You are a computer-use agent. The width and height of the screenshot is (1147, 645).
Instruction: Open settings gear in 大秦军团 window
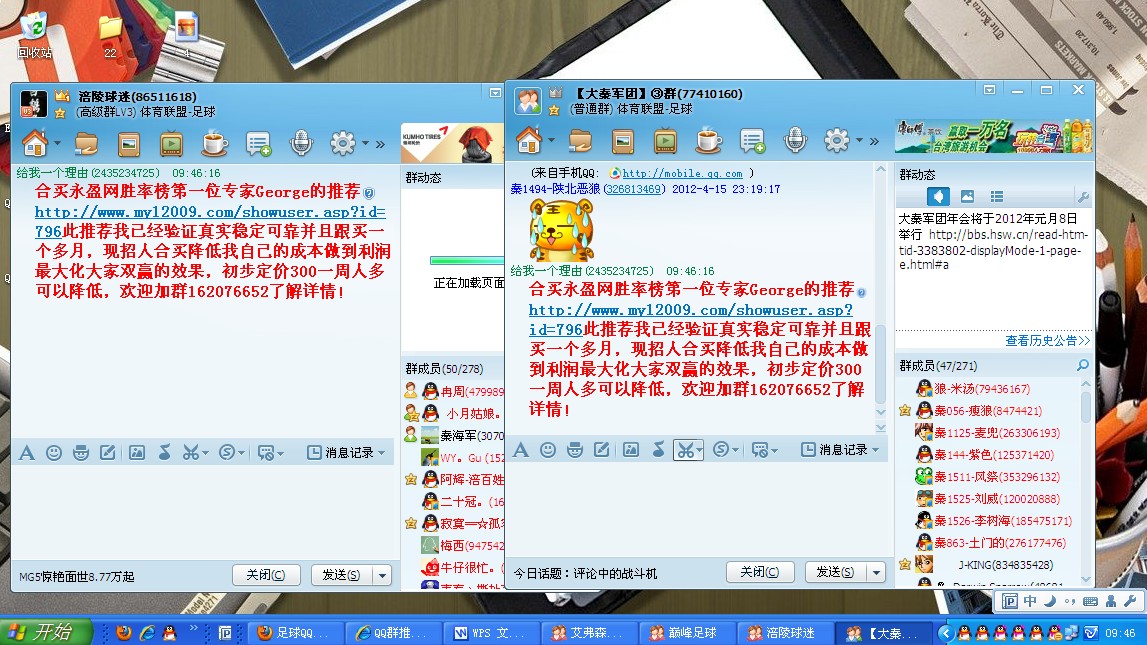tap(837, 140)
